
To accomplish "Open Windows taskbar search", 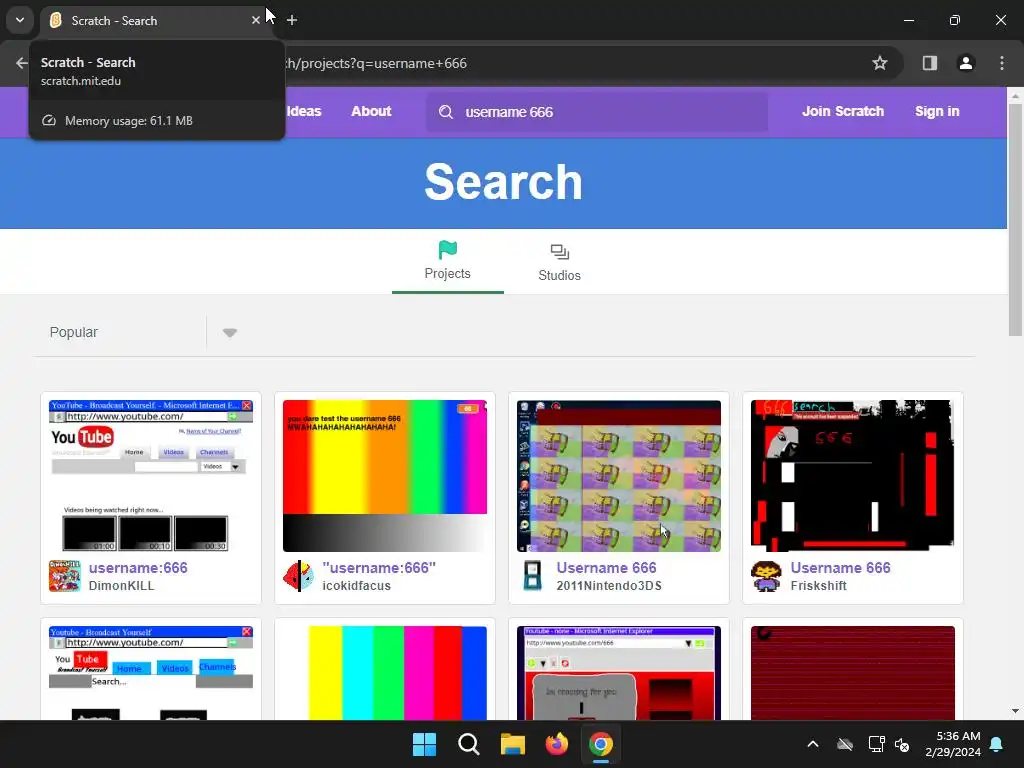I will point(468,744).
